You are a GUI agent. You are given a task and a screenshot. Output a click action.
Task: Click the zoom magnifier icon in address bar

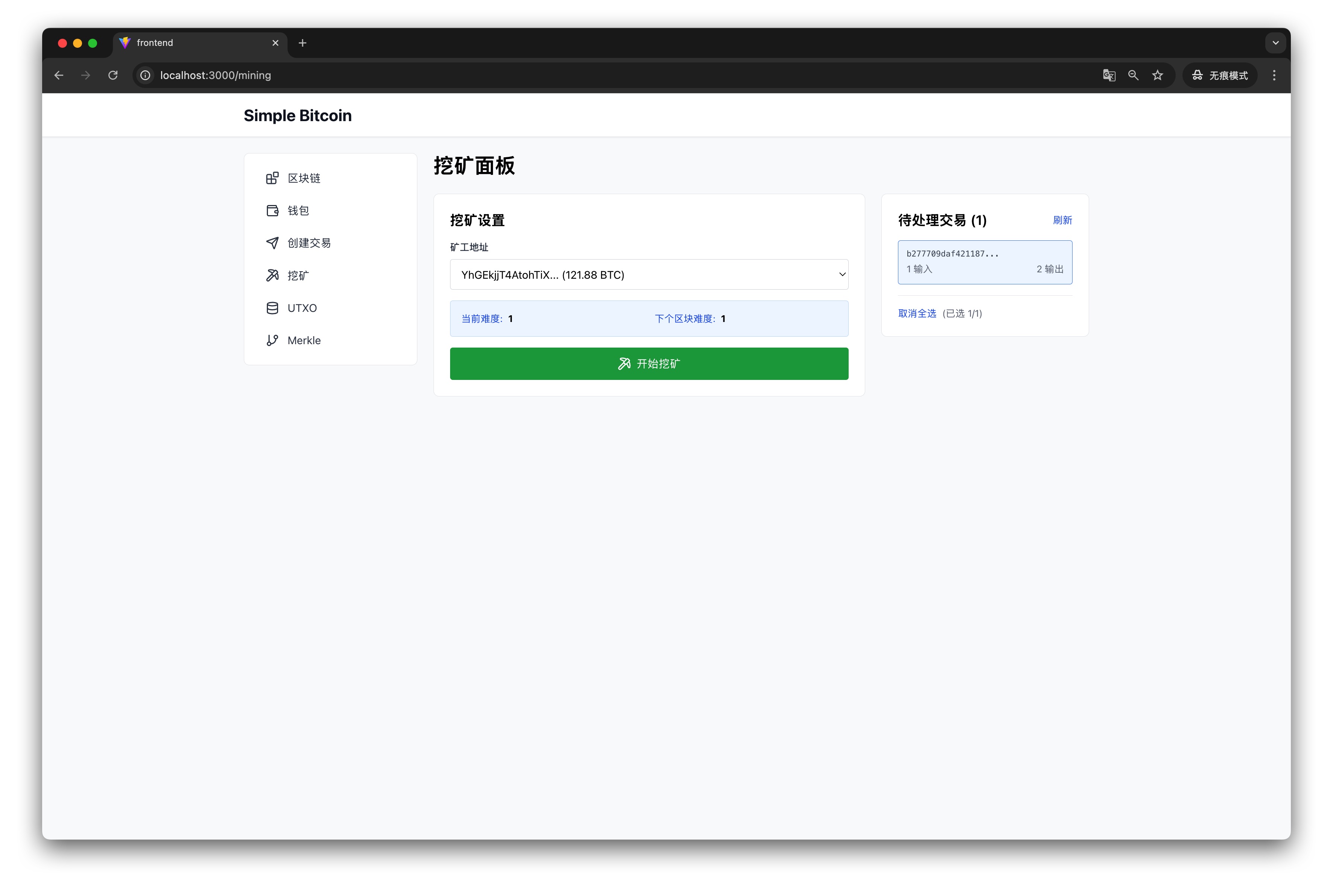coord(1132,76)
